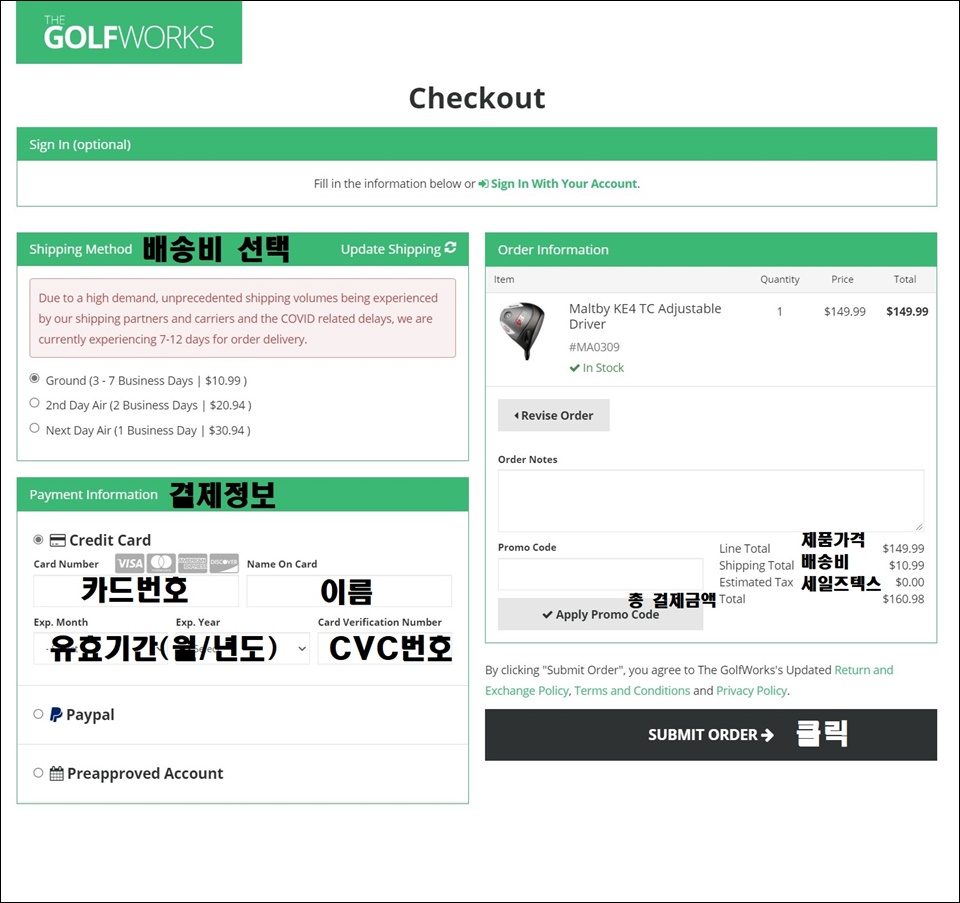Click the credit card icon beside Credit Card

pyautogui.click(x=58, y=540)
